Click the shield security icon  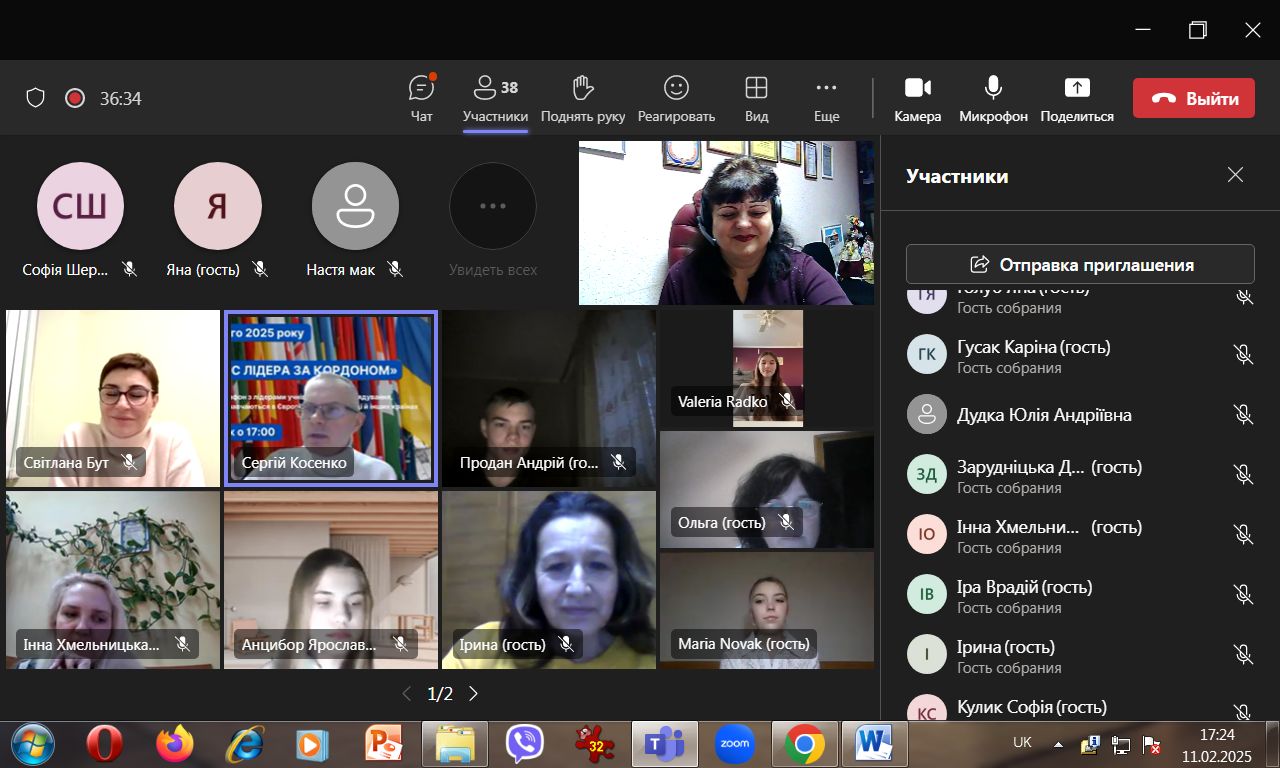tap(36, 98)
